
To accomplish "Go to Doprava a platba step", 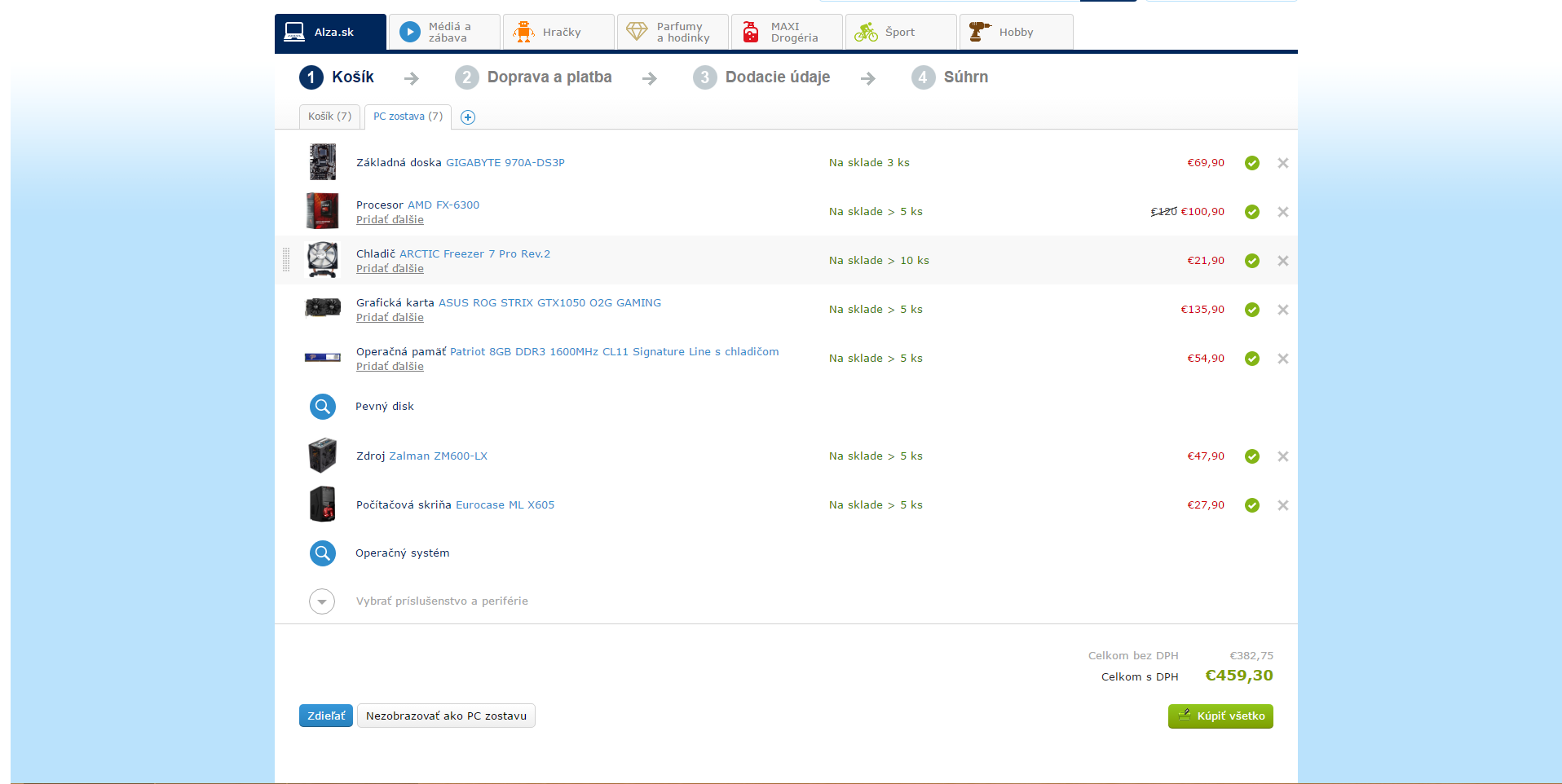I will click(x=534, y=77).
